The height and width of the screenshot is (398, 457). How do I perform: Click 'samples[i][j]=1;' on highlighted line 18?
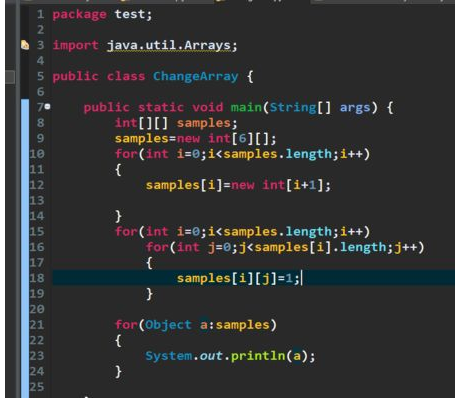[x=239, y=278]
